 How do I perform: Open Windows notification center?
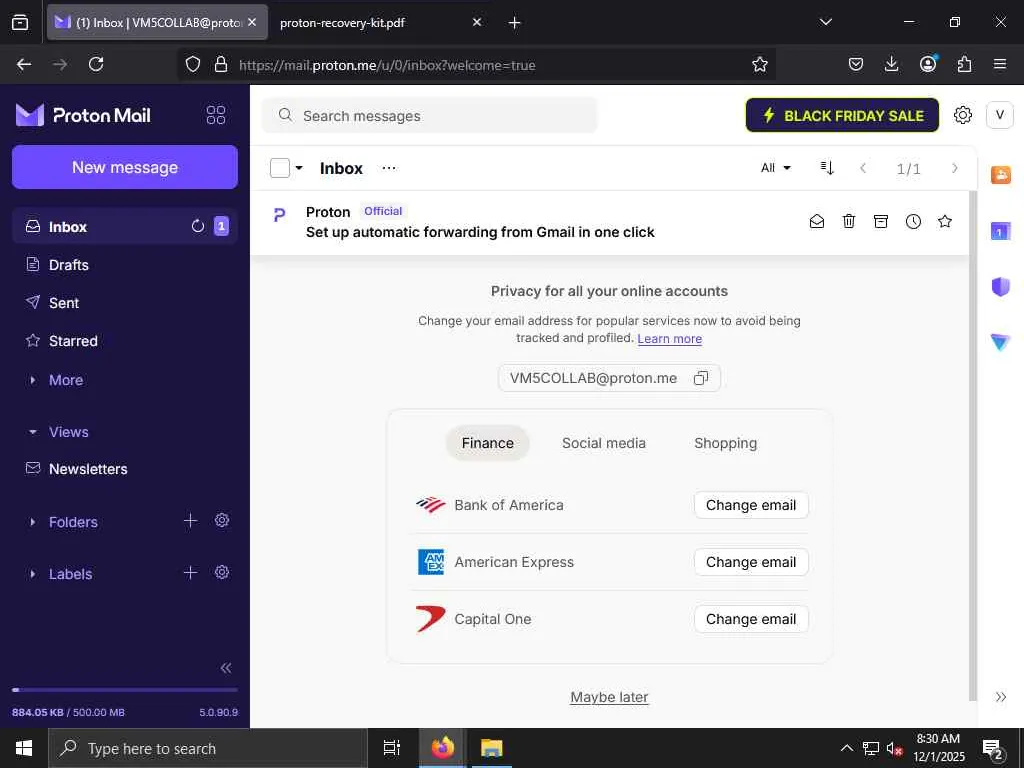tap(993, 748)
